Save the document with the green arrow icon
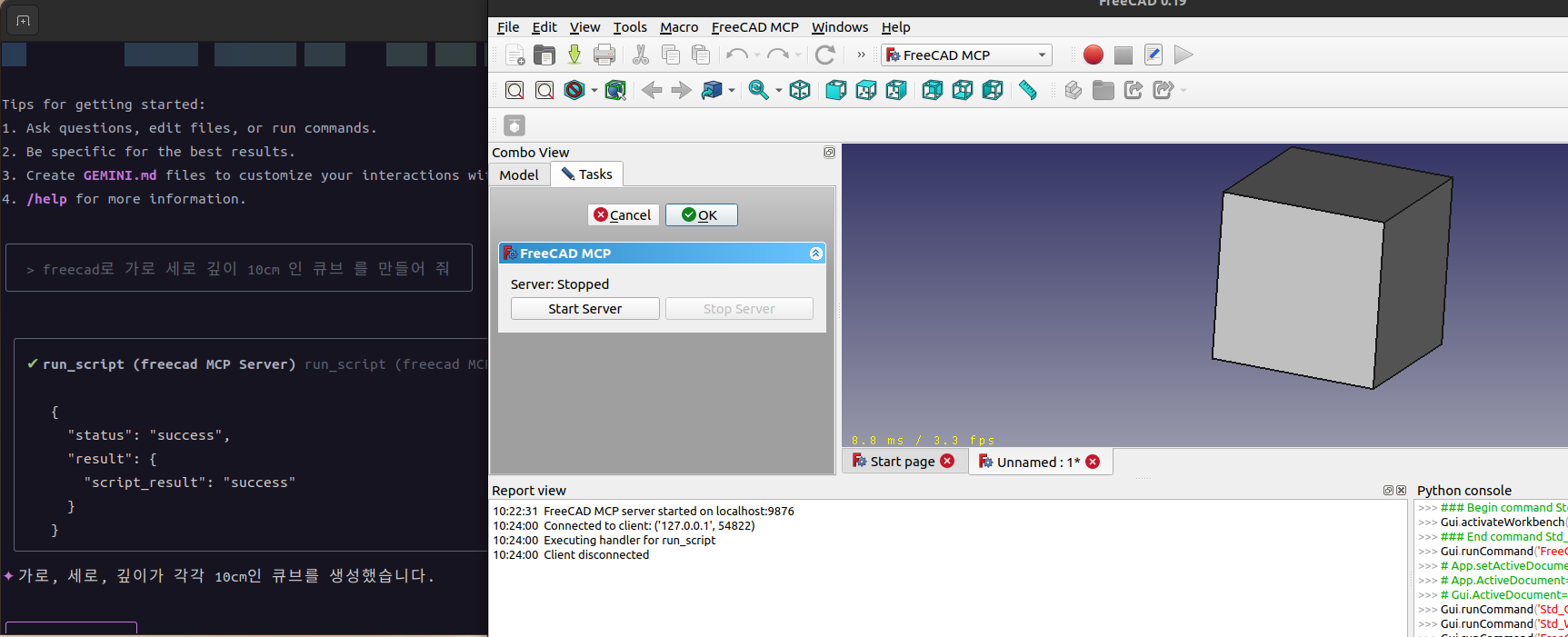 tap(574, 55)
